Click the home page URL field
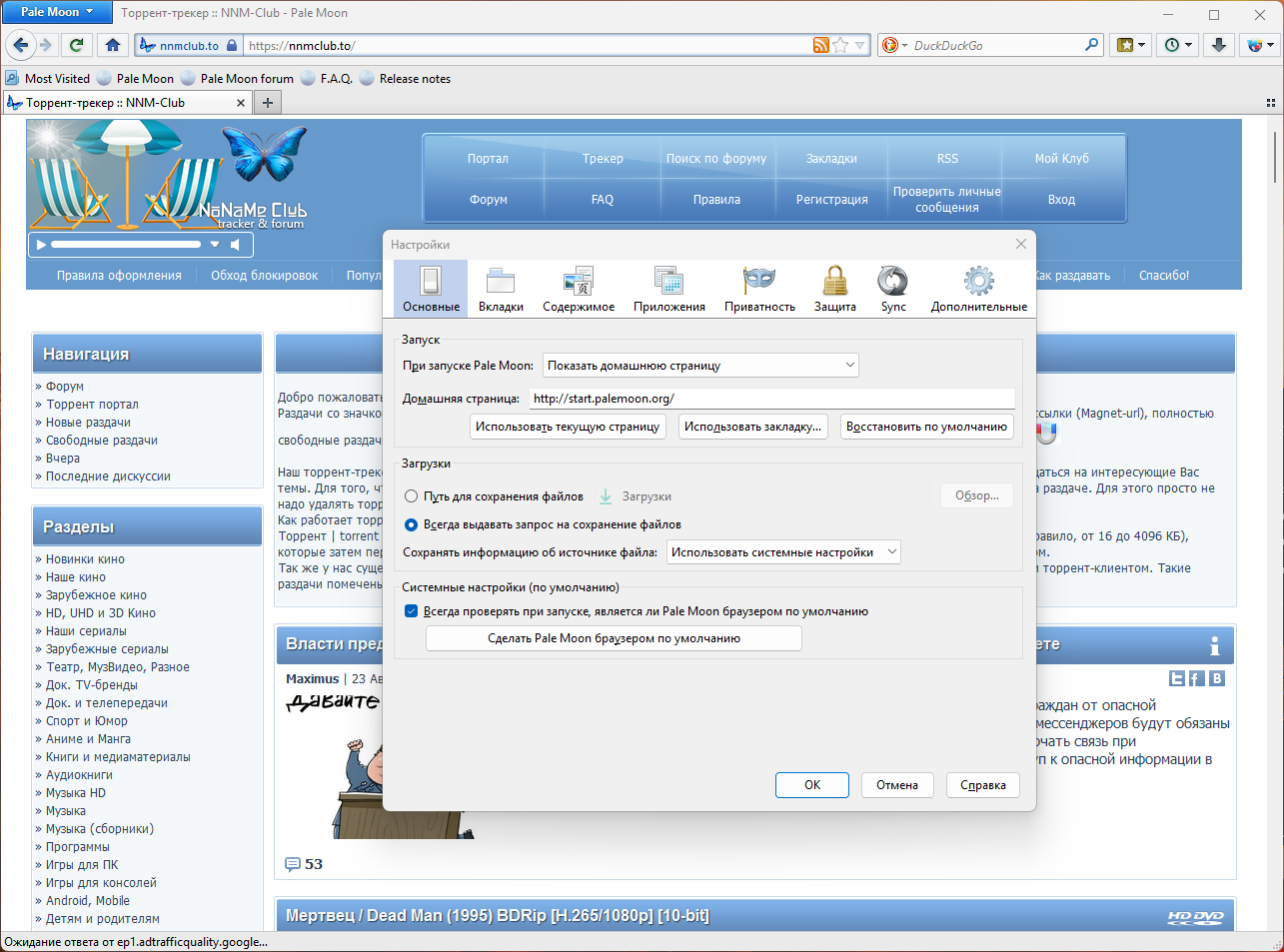 771,399
